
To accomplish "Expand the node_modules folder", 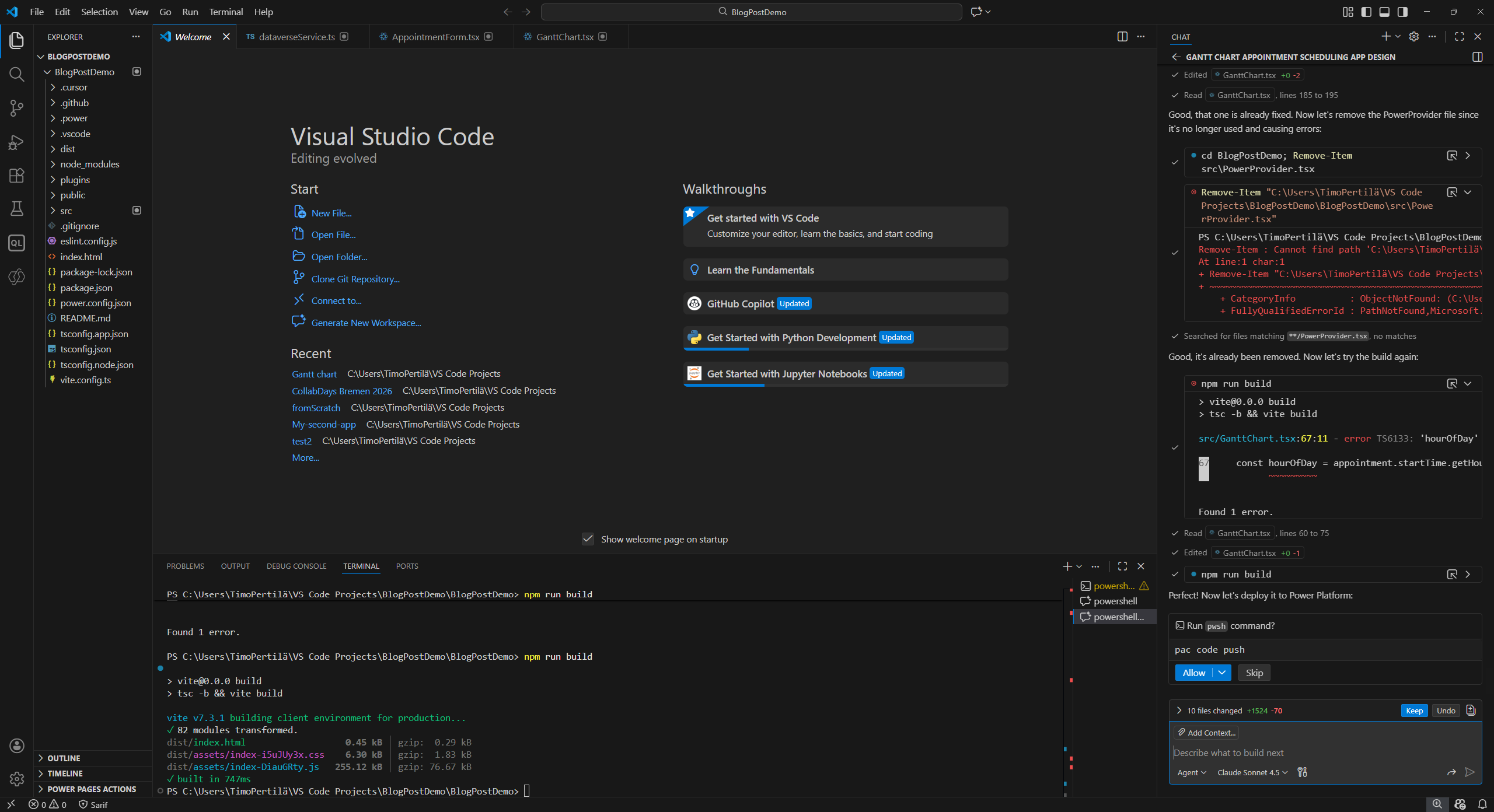I will (89, 164).
